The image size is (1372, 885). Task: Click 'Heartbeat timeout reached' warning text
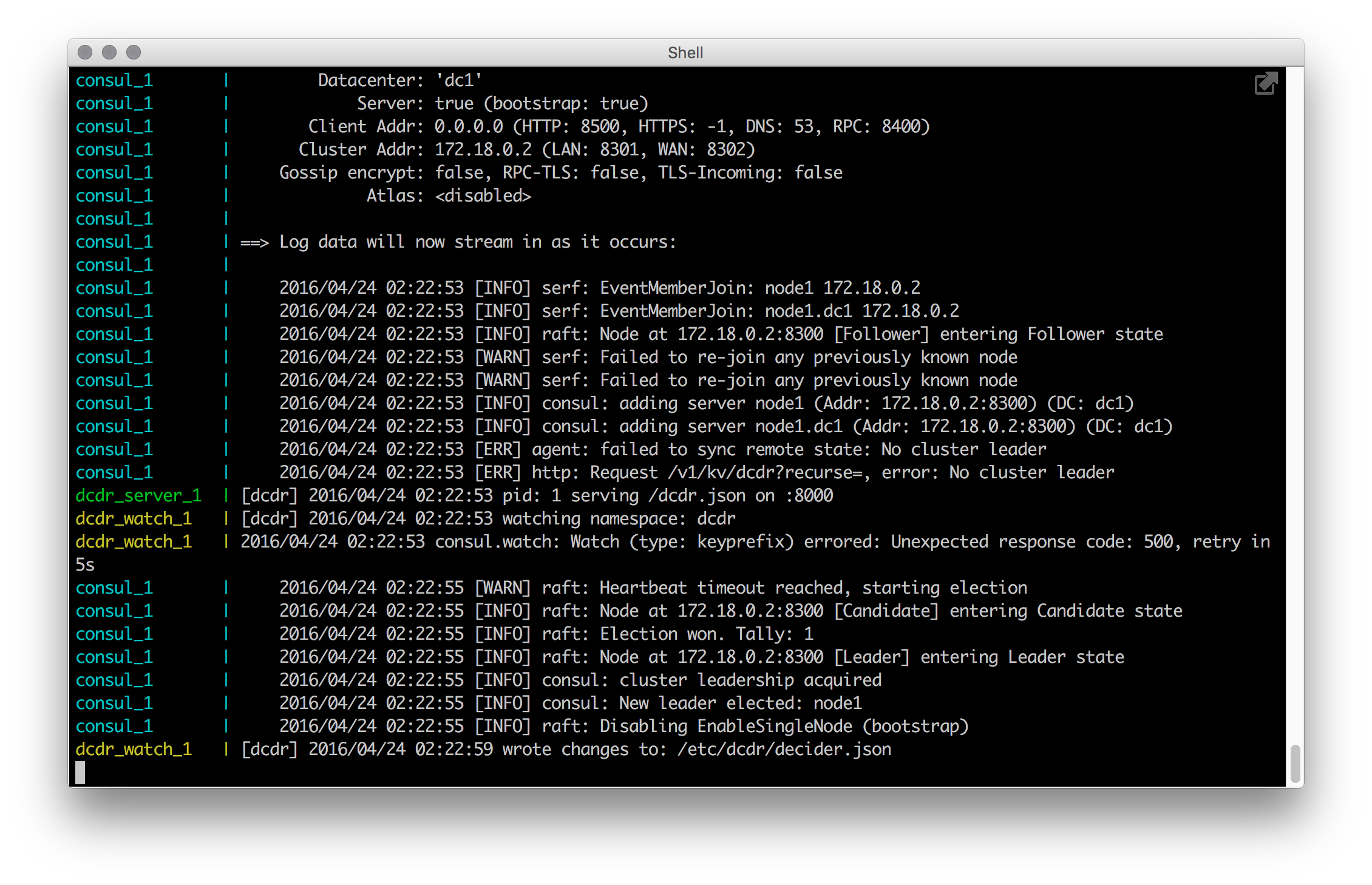pos(721,588)
